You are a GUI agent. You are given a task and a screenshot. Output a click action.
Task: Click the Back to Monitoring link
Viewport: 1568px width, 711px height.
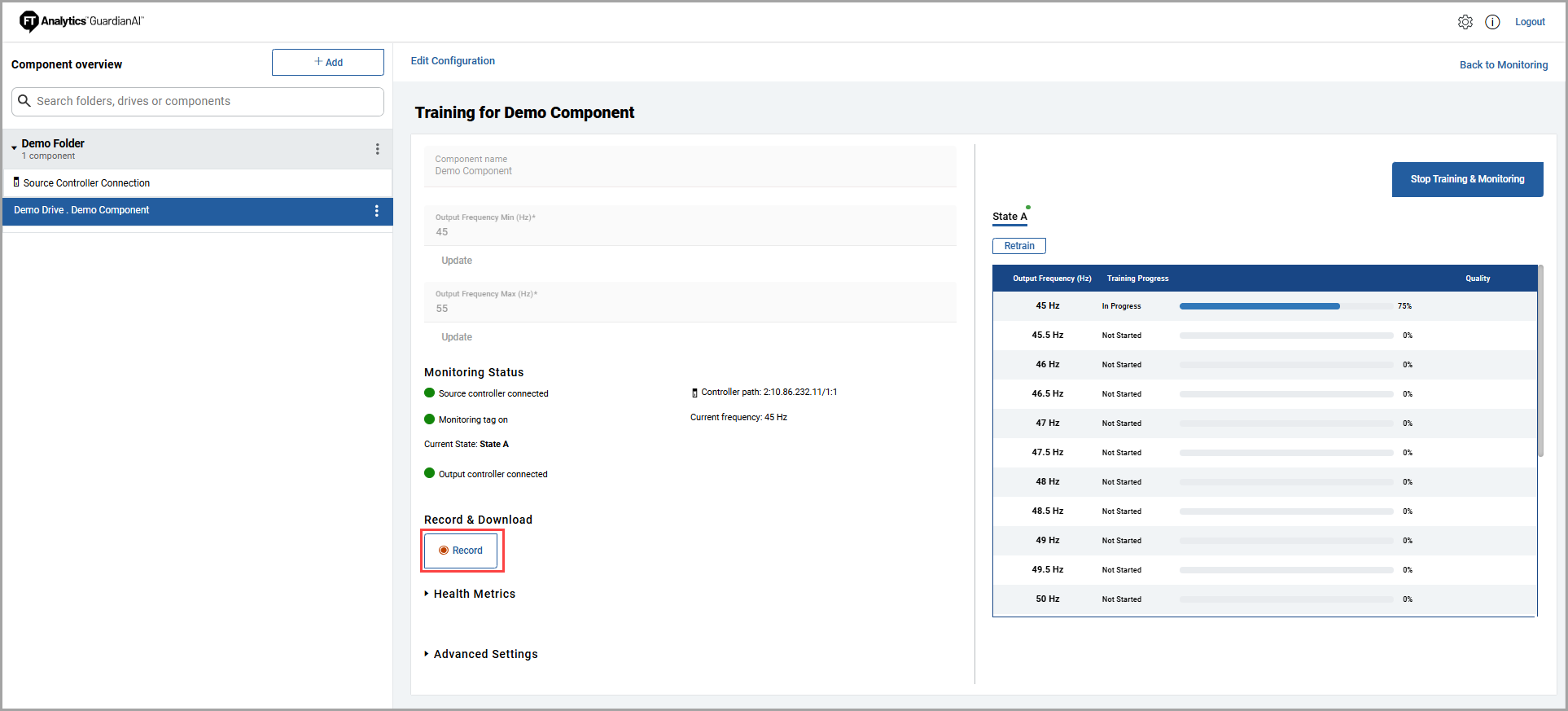tap(1503, 65)
